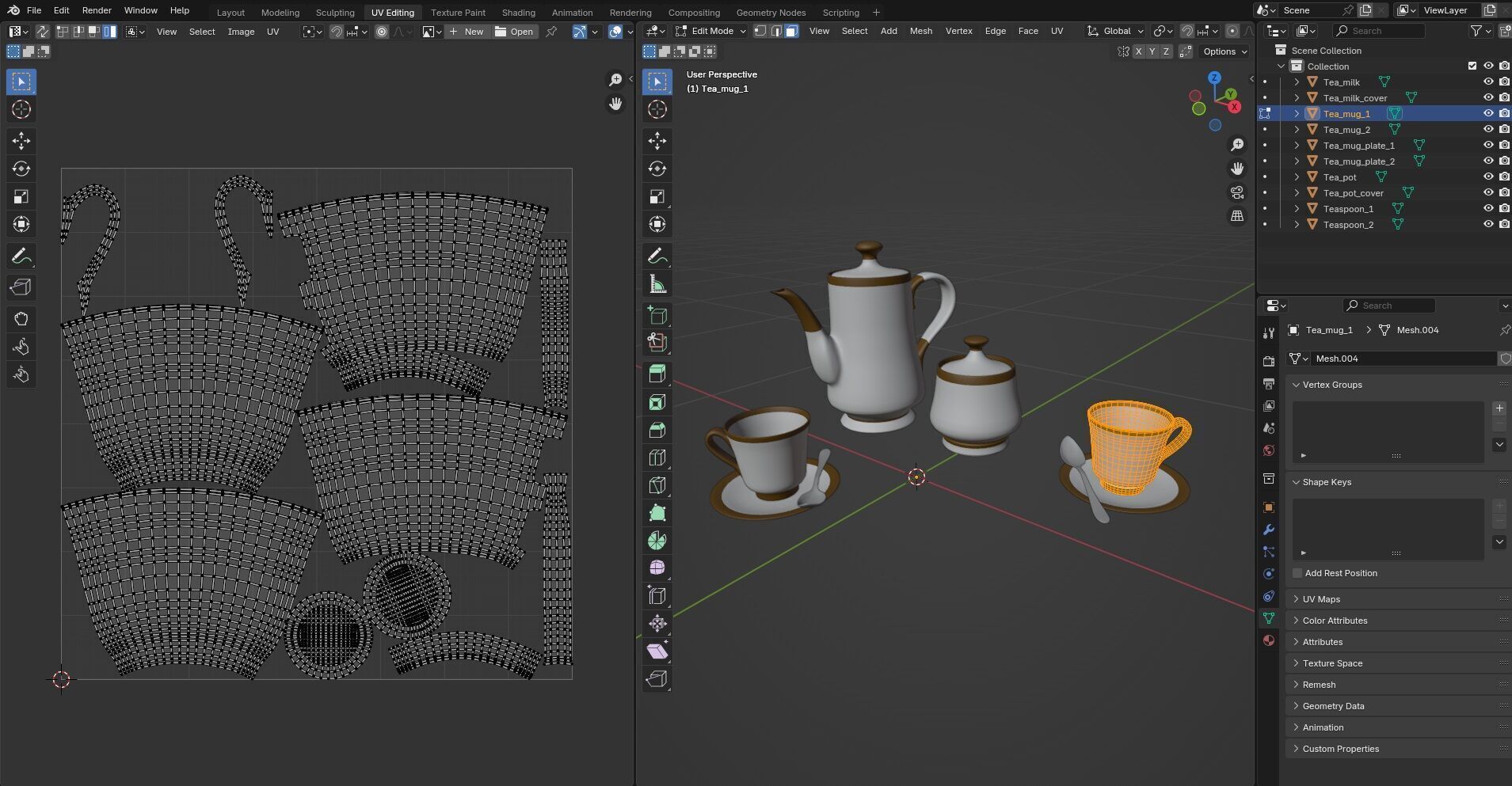Image resolution: width=1512 pixels, height=786 pixels.
Task: Click the properties Search field
Action: [1389, 306]
